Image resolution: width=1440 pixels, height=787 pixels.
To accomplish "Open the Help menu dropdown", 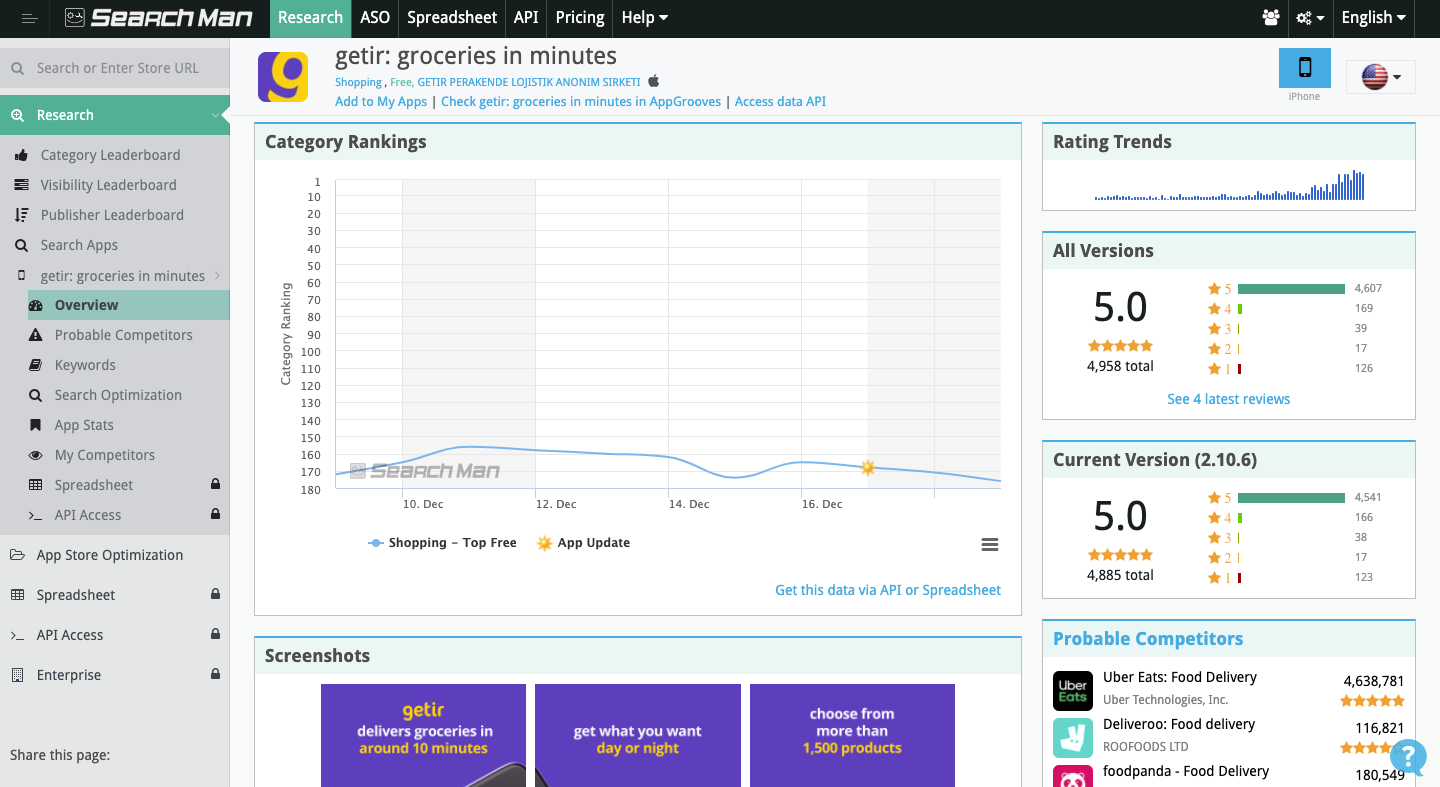I will [x=645, y=18].
